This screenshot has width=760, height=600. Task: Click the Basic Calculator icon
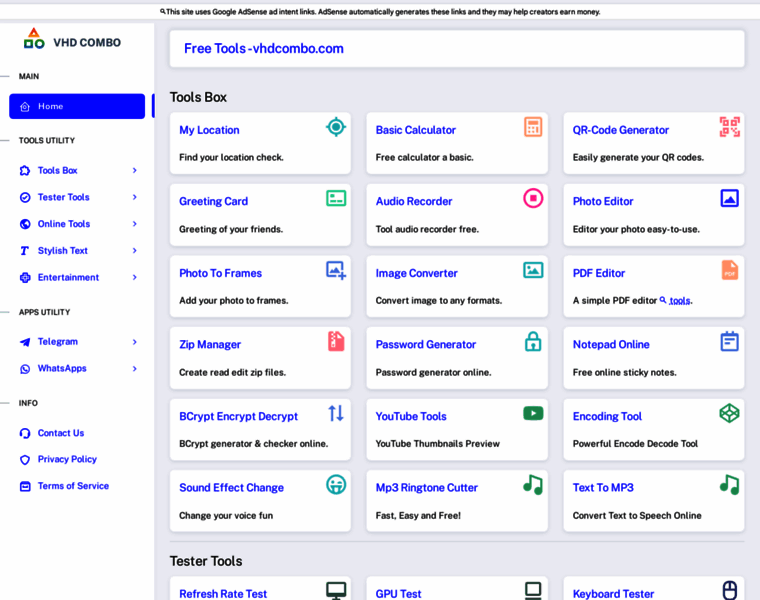pyautogui.click(x=533, y=127)
